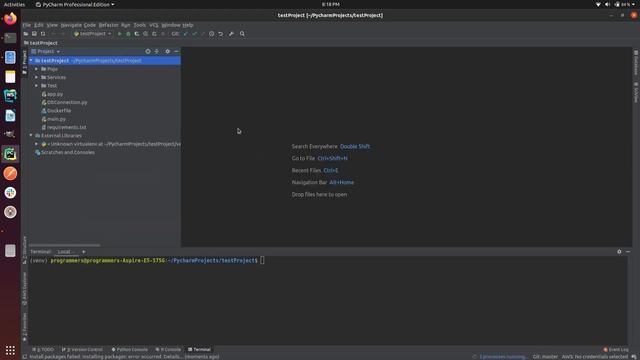Image resolution: width=640 pixels, height=360 pixels.
Task: Toggle the Terminal tool window button
Action: tap(200, 349)
